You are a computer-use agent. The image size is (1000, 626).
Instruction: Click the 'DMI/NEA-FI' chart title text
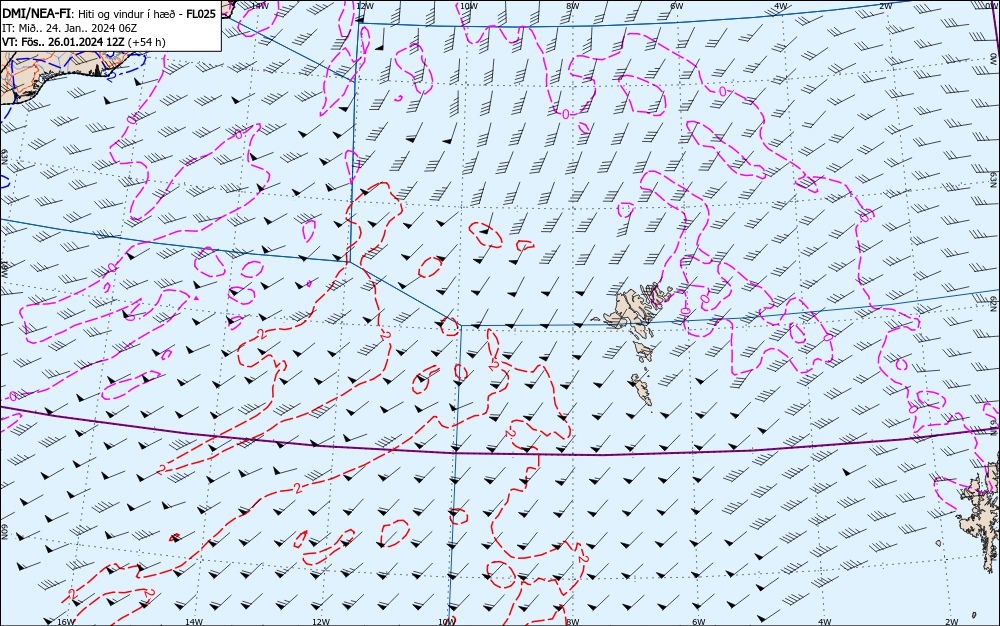[x=36, y=13]
